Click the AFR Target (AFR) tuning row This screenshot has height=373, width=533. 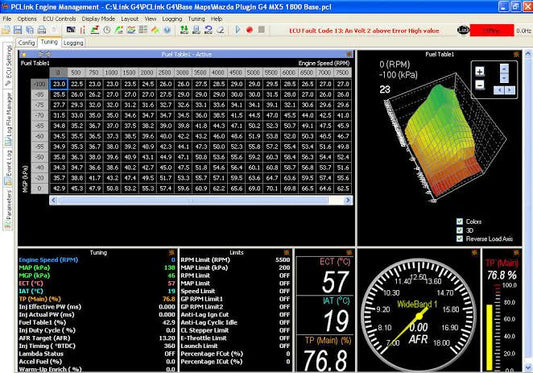click(97, 338)
